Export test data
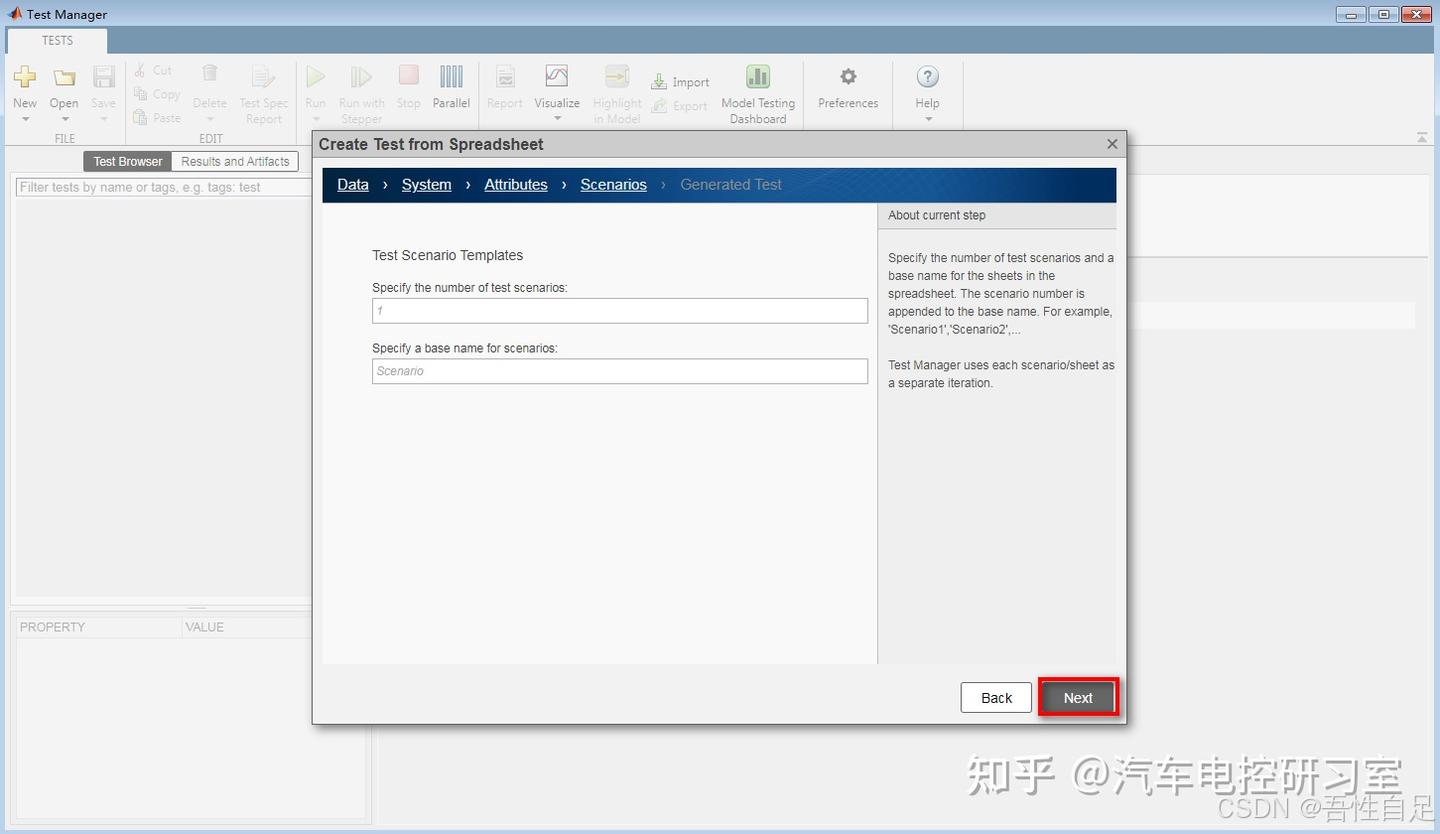 point(680,105)
